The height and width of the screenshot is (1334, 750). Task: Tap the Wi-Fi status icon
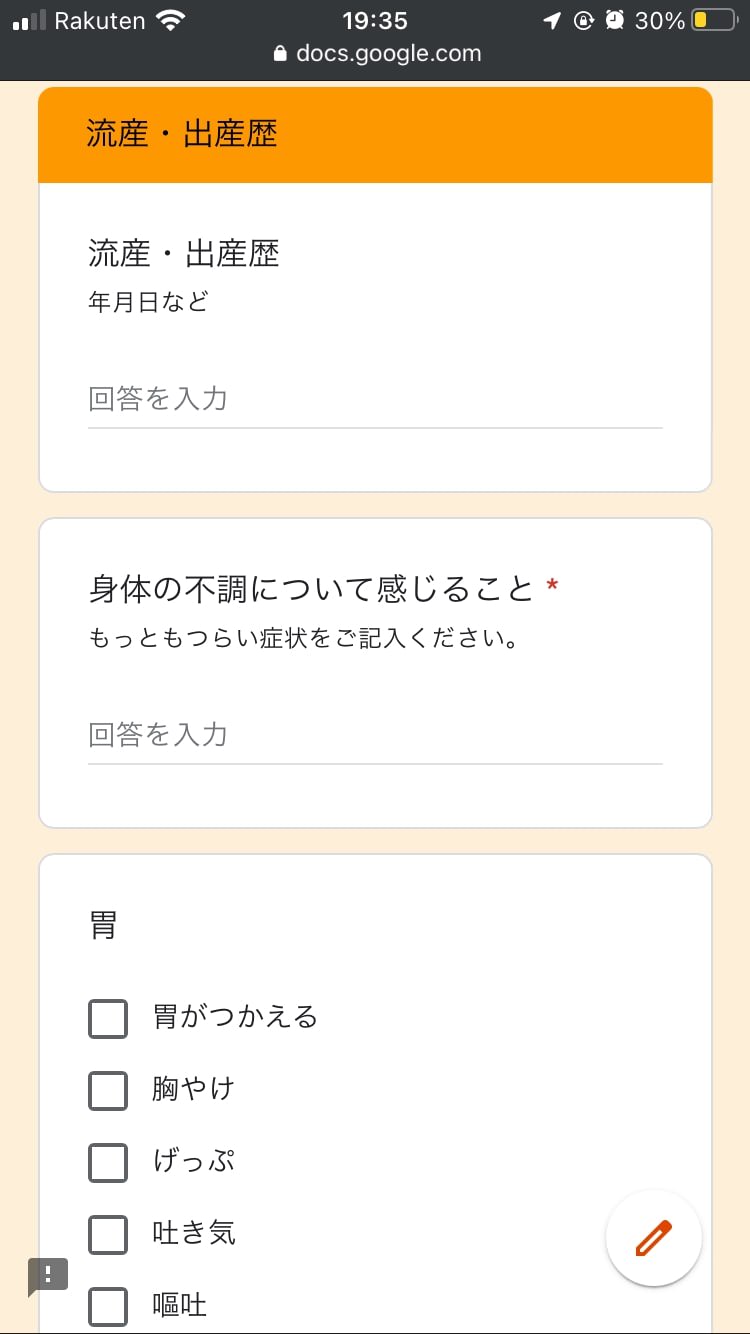click(x=172, y=21)
